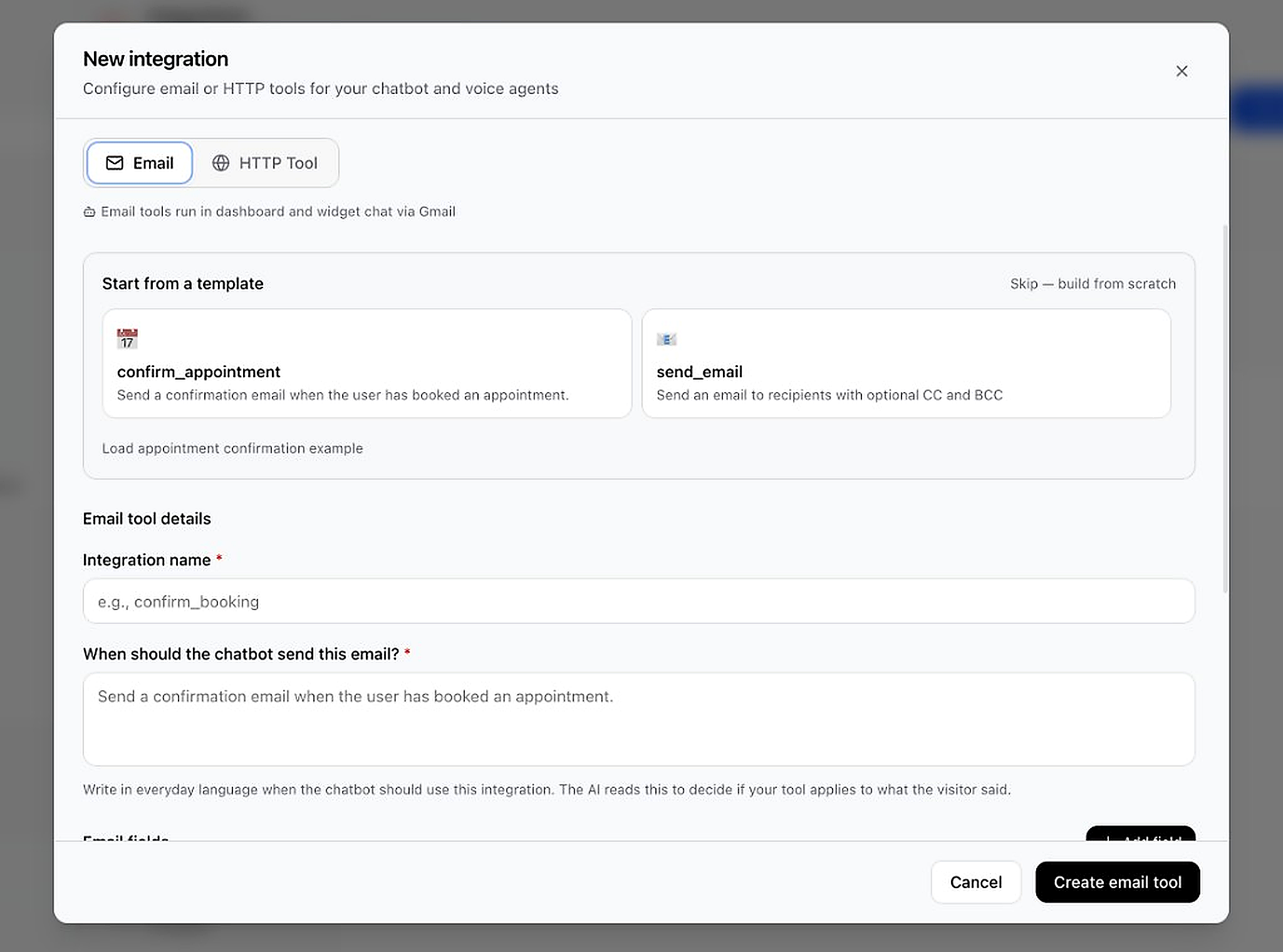Click Create email tool button
The width and height of the screenshot is (1283, 952).
click(1118, 882)
